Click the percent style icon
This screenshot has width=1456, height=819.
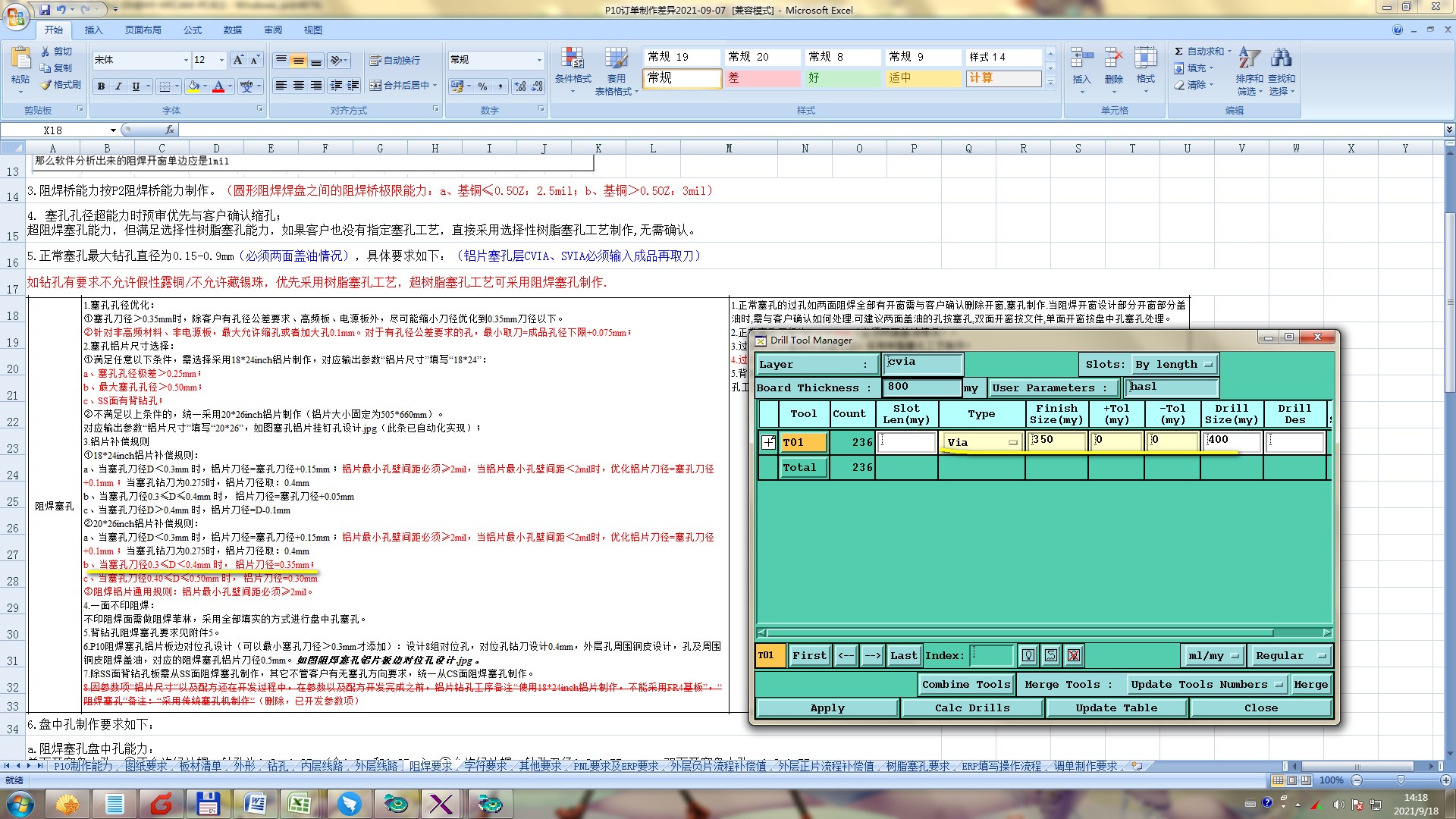(x=482, y=86)
